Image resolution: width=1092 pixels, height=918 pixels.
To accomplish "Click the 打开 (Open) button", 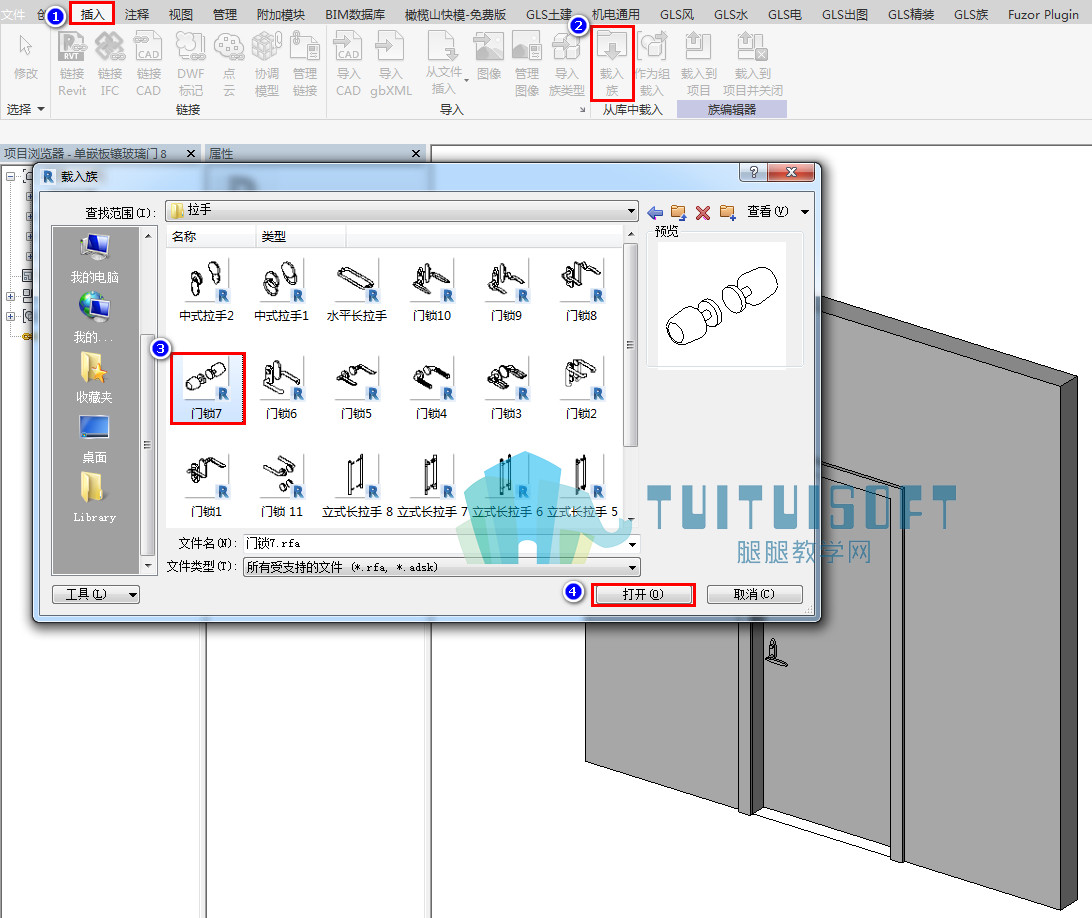I will click(643, 594).
